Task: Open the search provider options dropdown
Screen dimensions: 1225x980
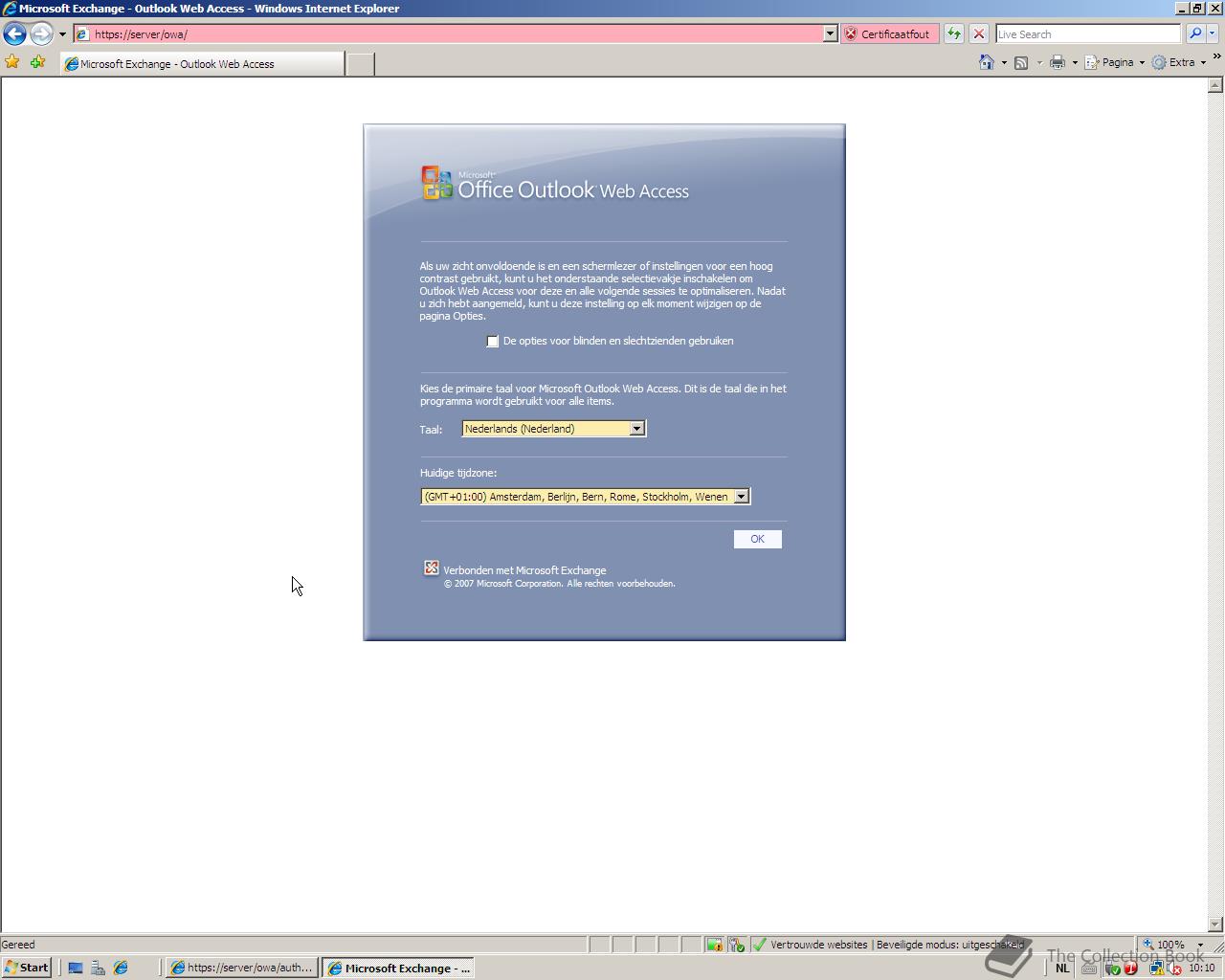Action: (x=1212, y=33)
